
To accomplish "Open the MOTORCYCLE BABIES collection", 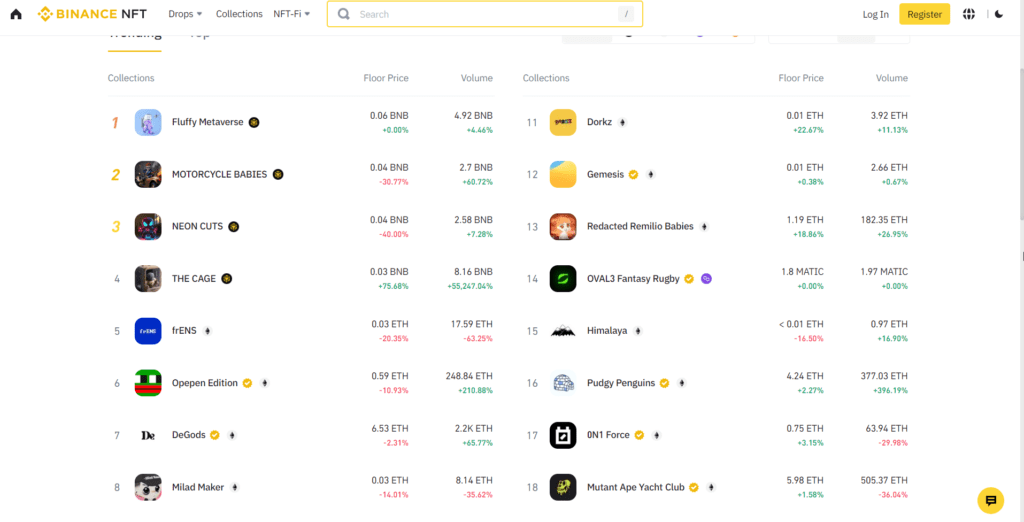I will tap(219, 174).
